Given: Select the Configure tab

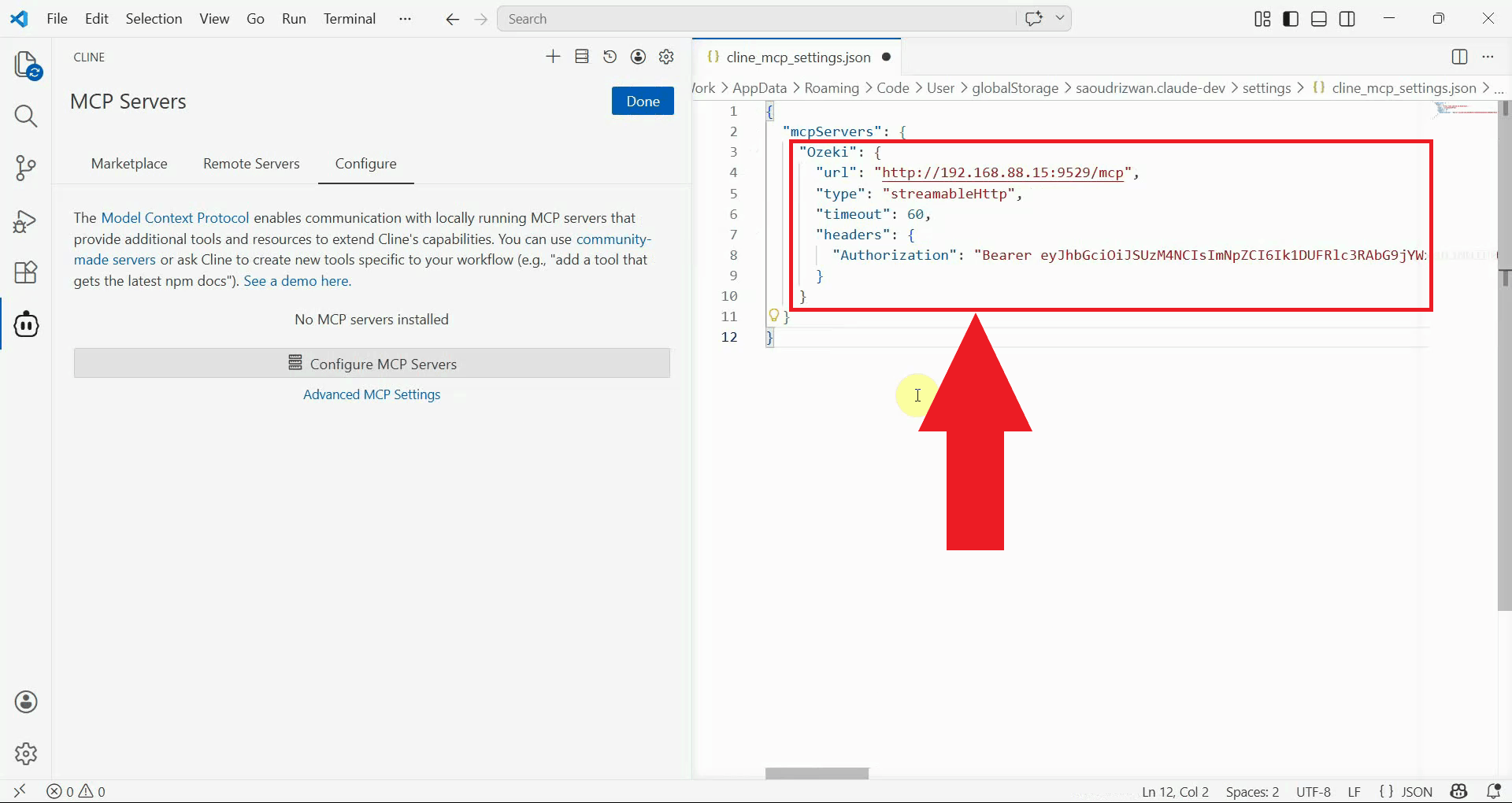Looking at the screenshot, I should (x=366, y=164).
